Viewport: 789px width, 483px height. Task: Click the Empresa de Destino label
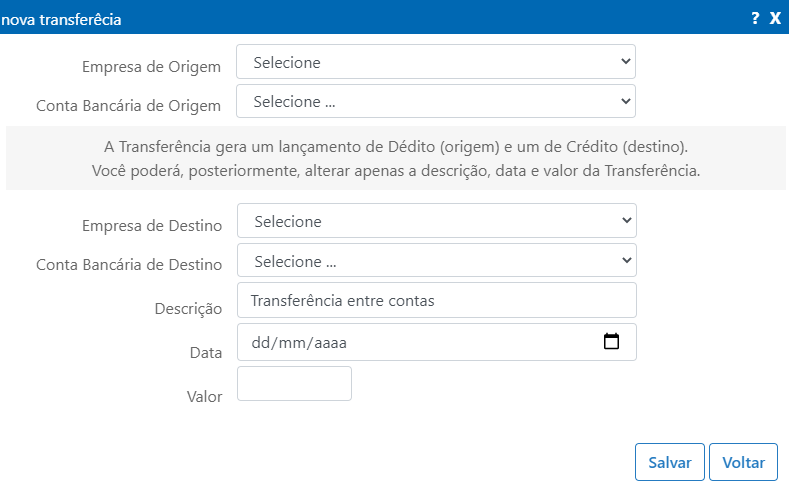[x=152, y=226]
